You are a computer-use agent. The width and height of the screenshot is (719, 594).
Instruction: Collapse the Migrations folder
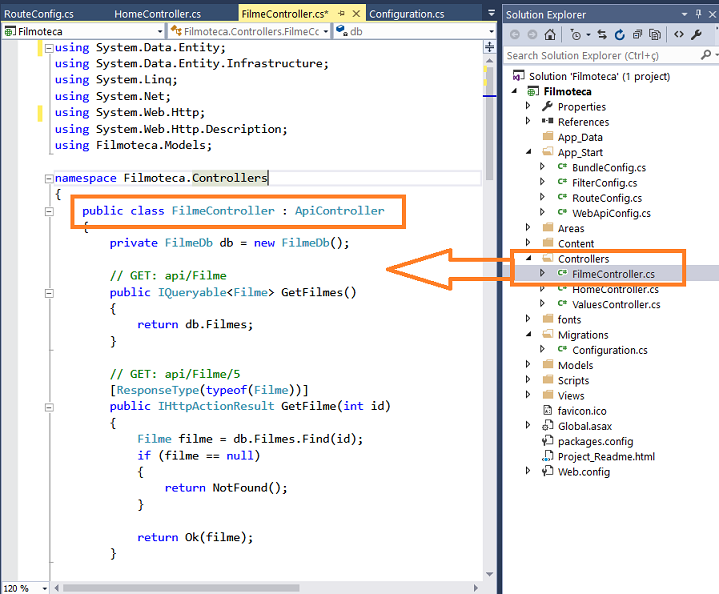click(528, 334)
